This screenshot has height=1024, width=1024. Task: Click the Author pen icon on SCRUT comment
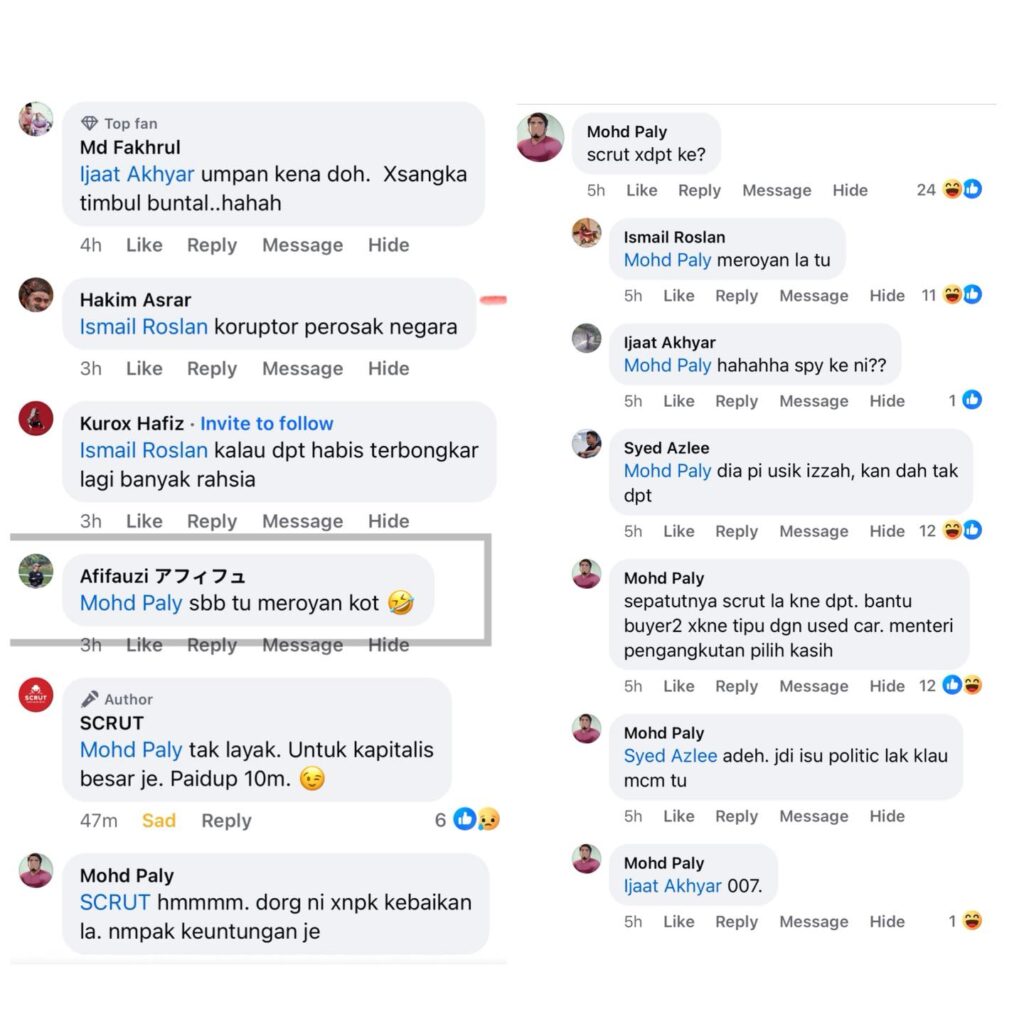click(89, 699)
